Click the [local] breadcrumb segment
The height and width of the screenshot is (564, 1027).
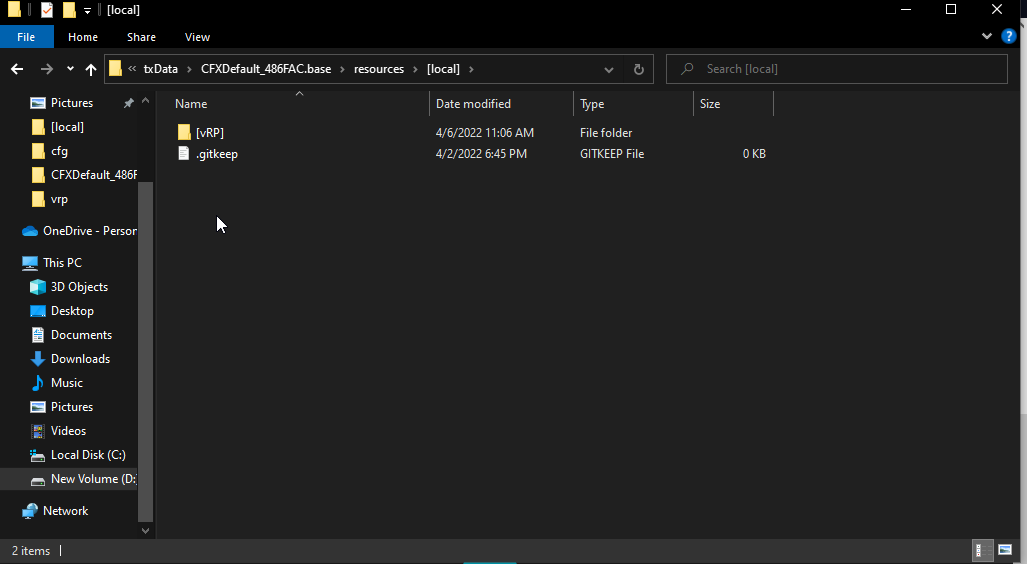[x=443, y=69]
